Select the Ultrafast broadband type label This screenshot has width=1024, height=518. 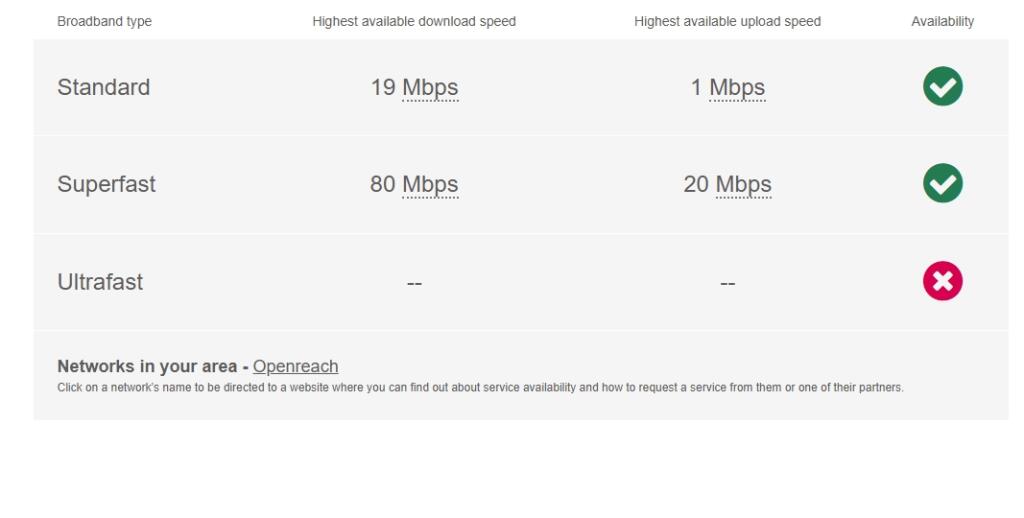tap(100, 282)
